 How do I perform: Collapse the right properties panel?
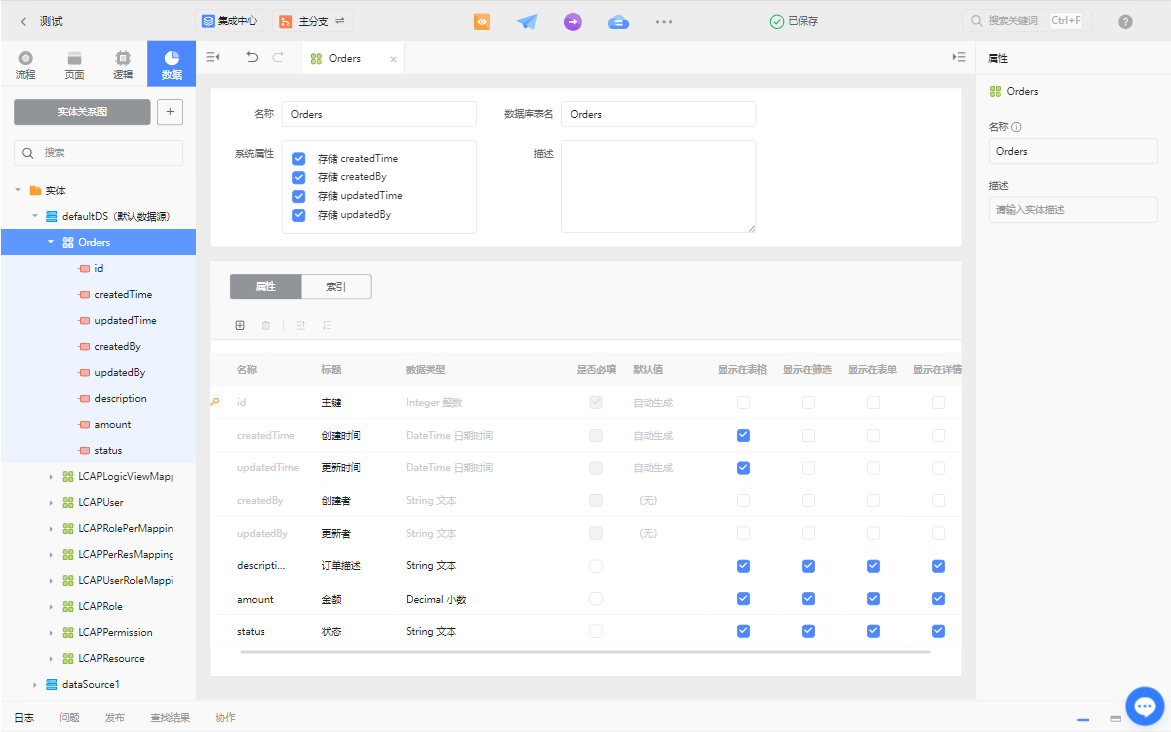(x=959, y=58)
